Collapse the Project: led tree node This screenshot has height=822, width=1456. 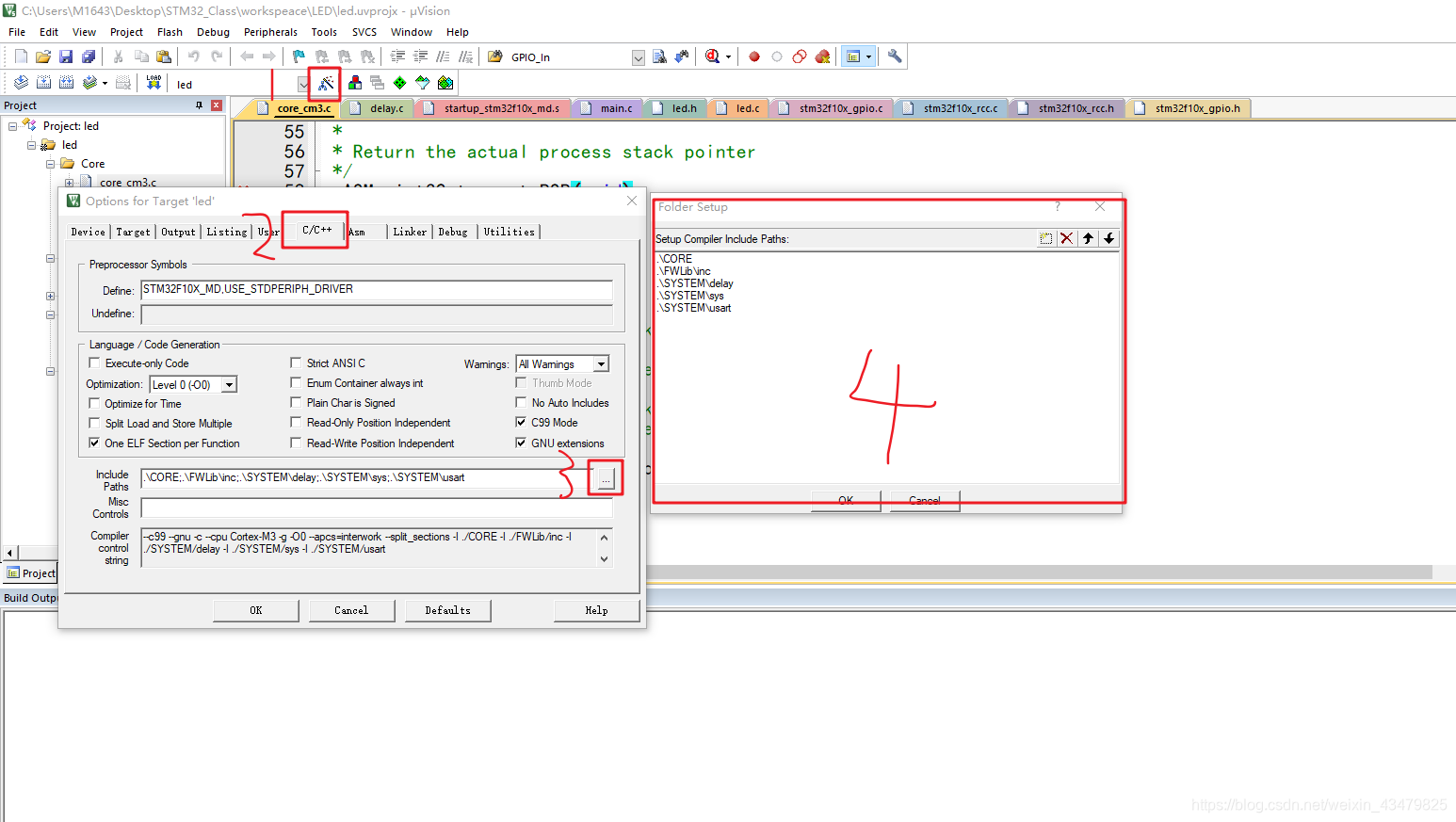(x=13, y=126)
